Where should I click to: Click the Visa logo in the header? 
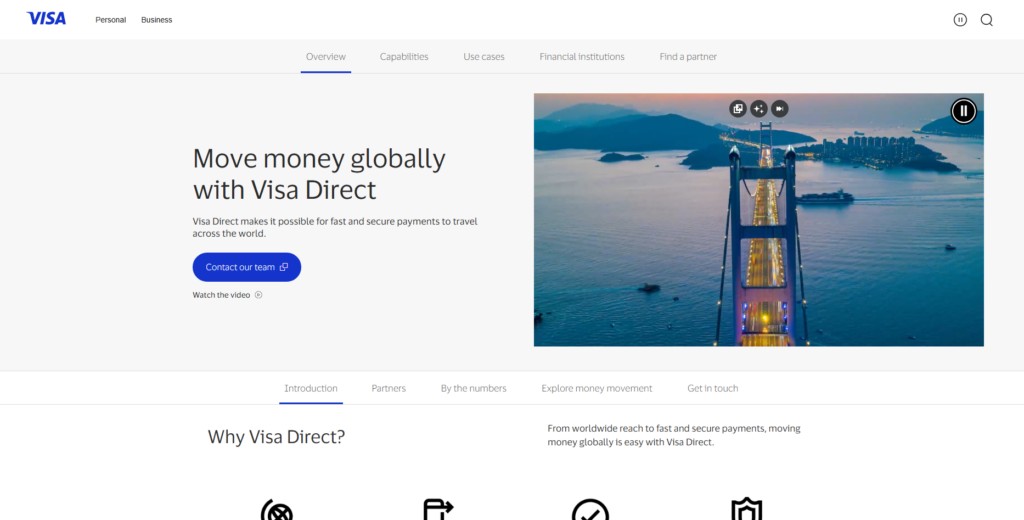[x=46, y=19]
